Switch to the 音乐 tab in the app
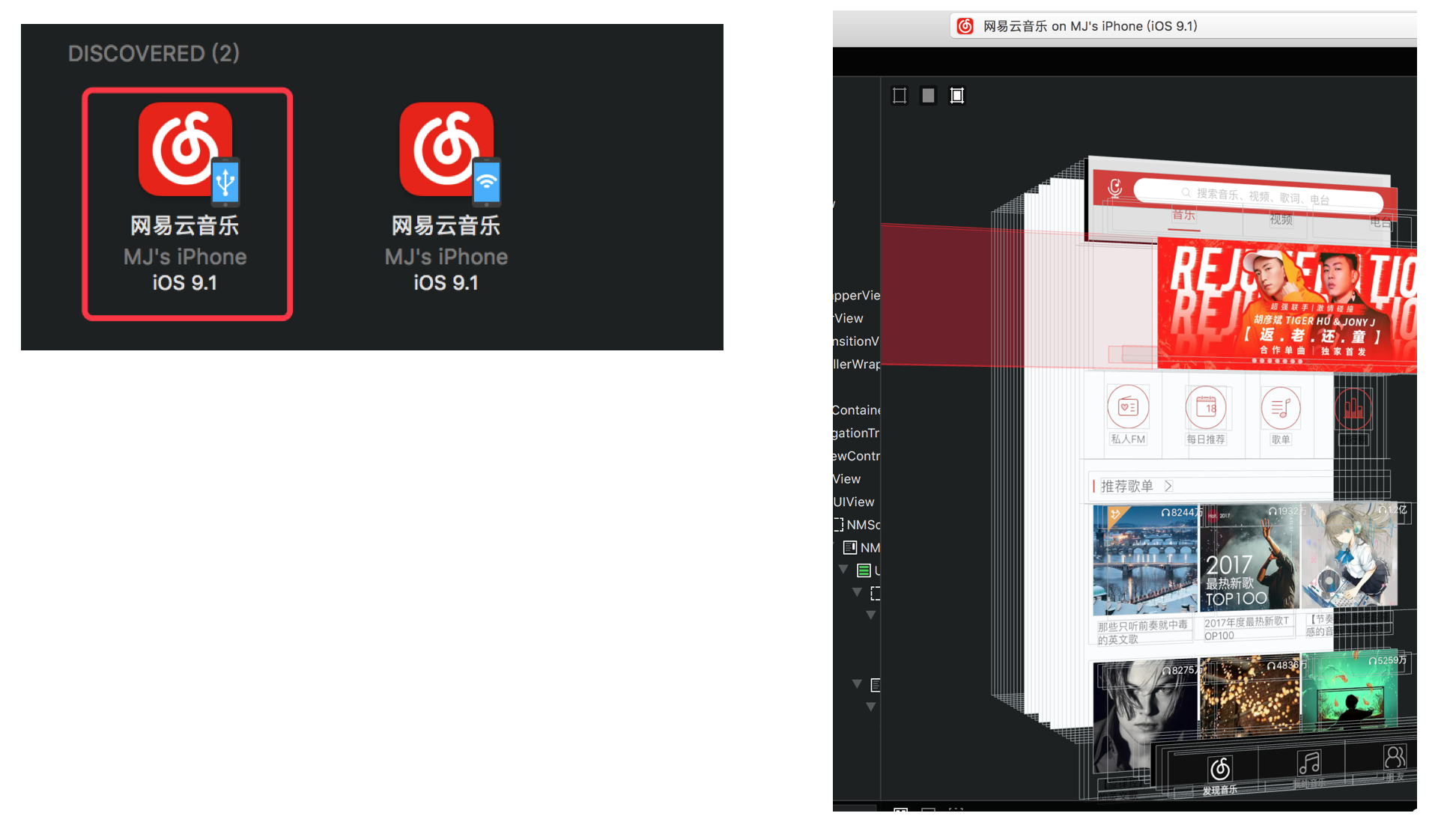The image size is (1456, 825). click(x=1183, y=215)
